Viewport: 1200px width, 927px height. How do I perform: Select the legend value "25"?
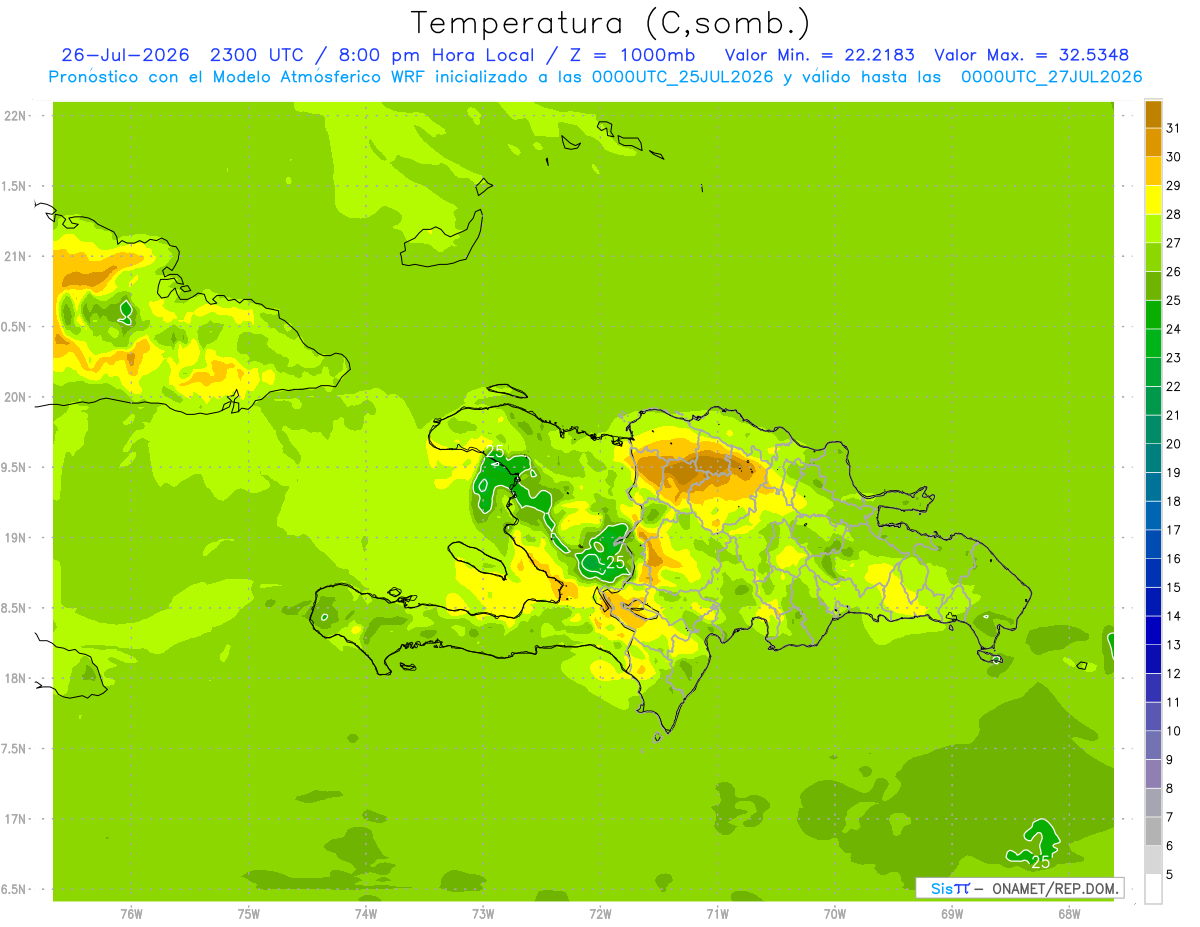(x=1173, y=300)
